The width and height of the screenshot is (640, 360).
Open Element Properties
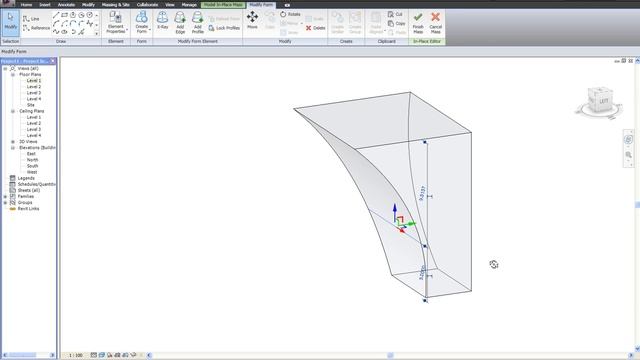click(x=116, y=22)
